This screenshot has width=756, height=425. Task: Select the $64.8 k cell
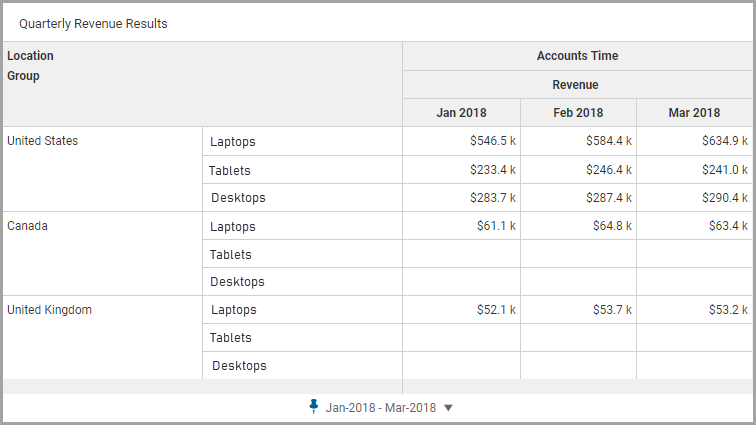coord(578,226)
